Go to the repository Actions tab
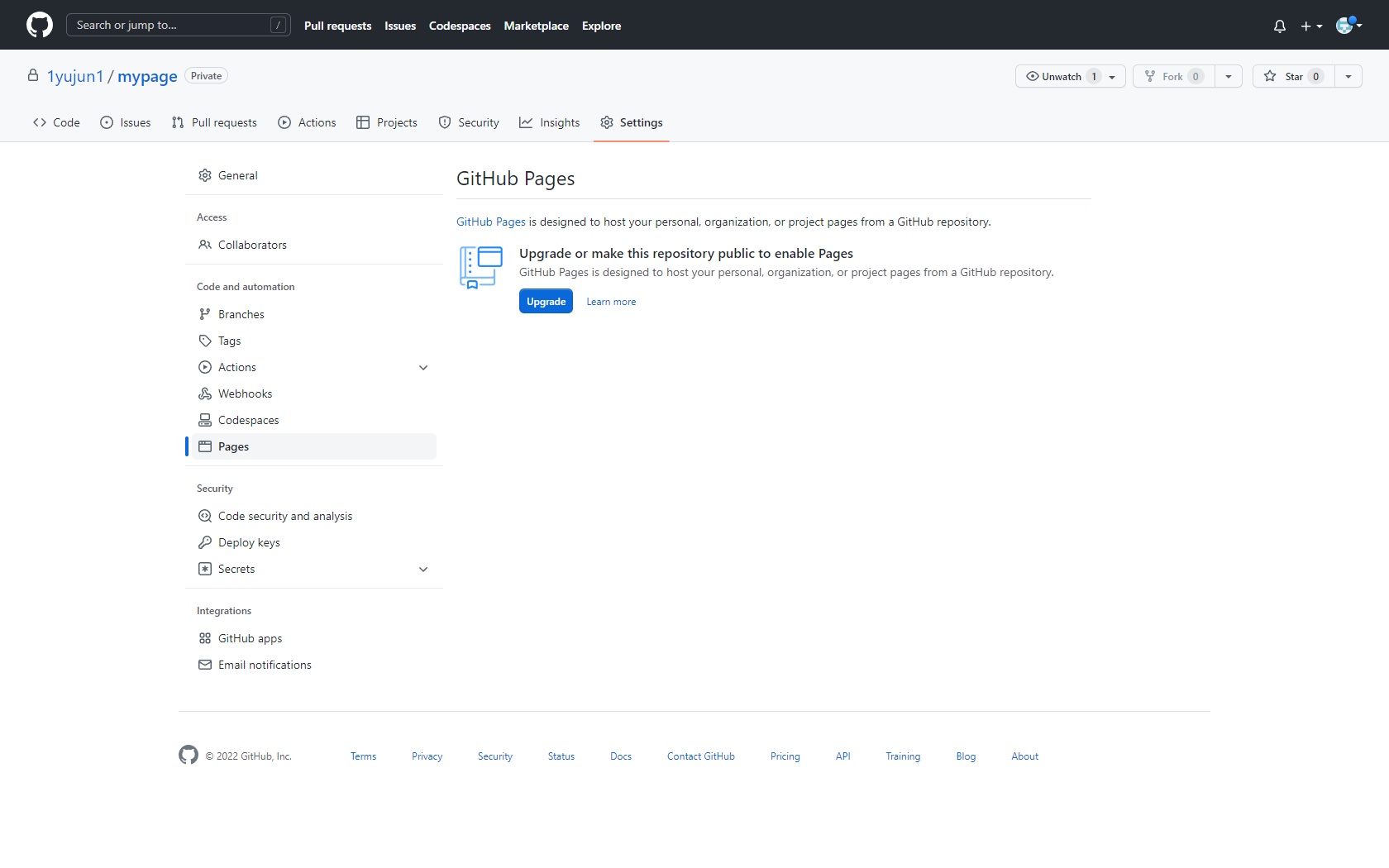 tap(308, 122)
